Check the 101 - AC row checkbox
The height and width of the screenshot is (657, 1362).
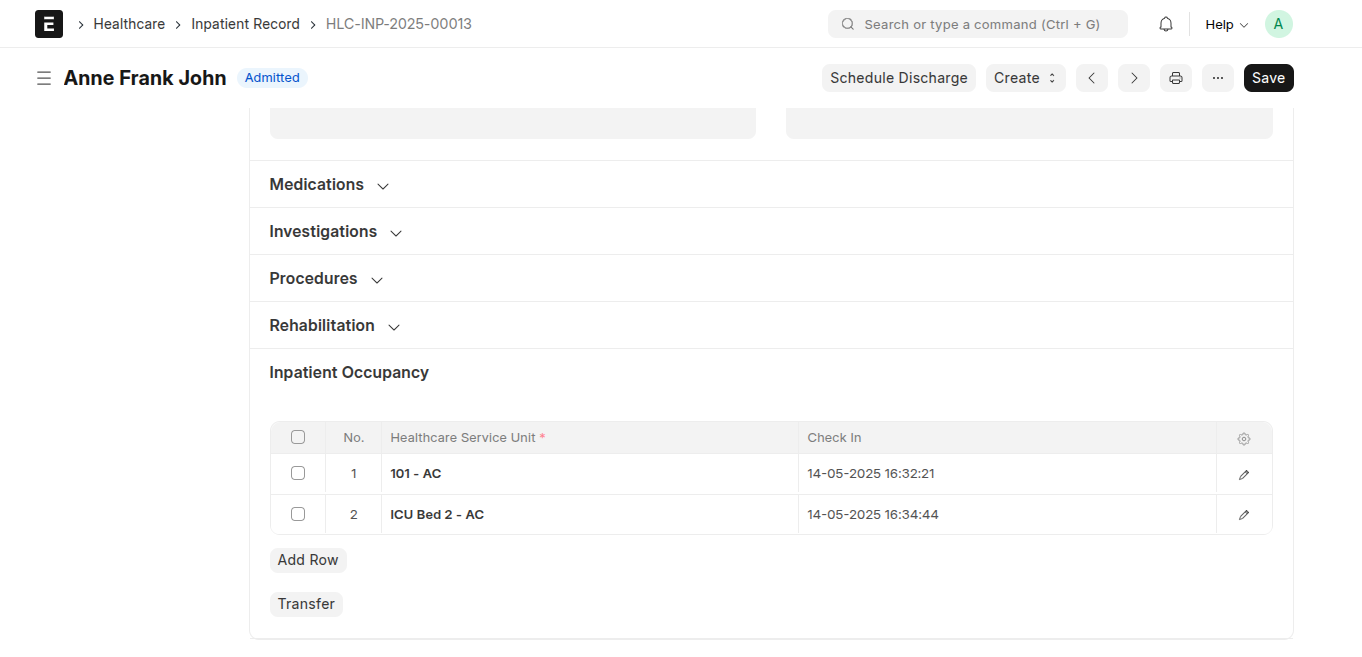point(298,473)
